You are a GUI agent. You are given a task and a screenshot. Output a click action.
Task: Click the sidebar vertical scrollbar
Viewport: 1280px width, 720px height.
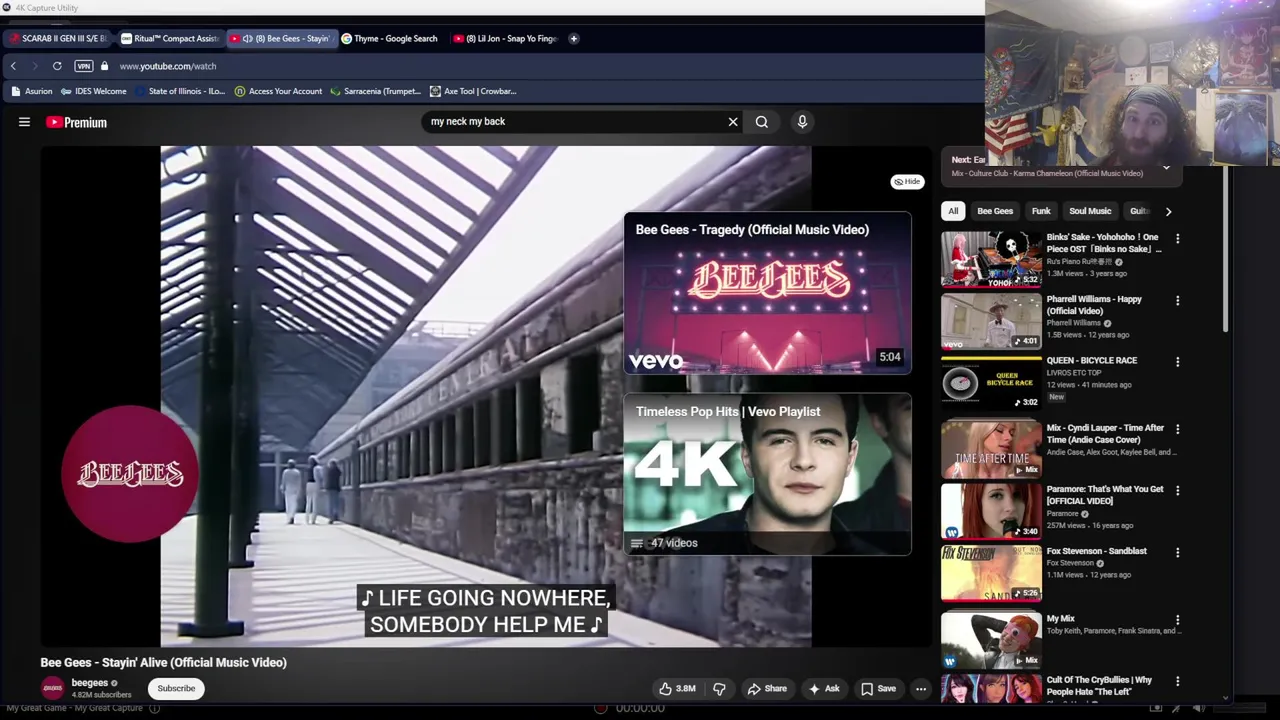[1226, 250]
